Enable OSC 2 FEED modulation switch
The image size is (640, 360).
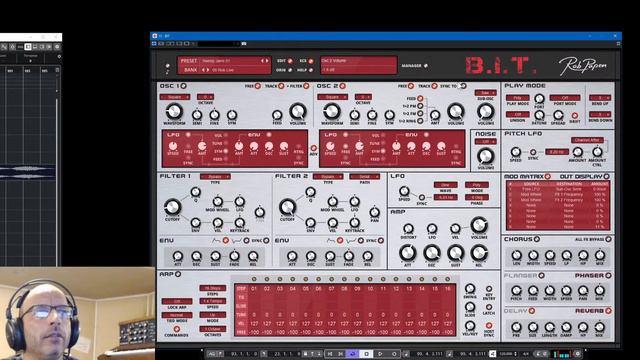[x=420, y=98]
